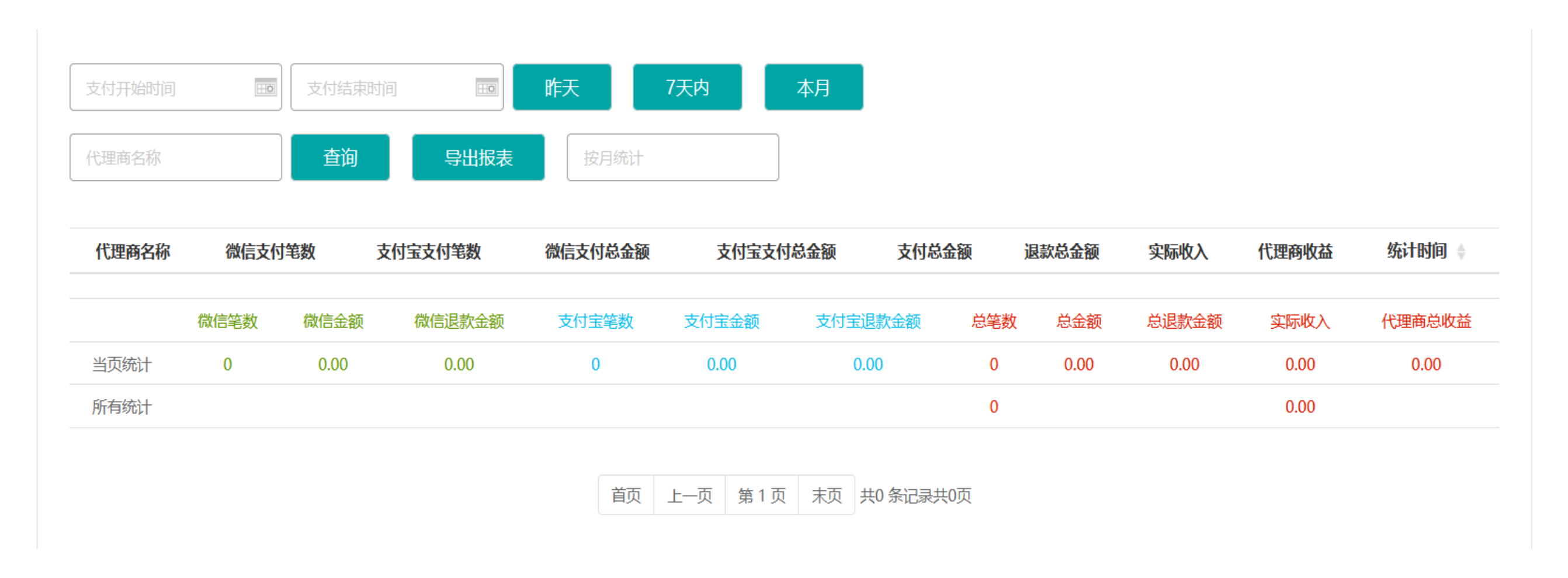Image resolution: width=1568 pixels, height=578 pixels.
Task: Click 所有统计 value under red 实际收入
Action: tap(1300, 406)
